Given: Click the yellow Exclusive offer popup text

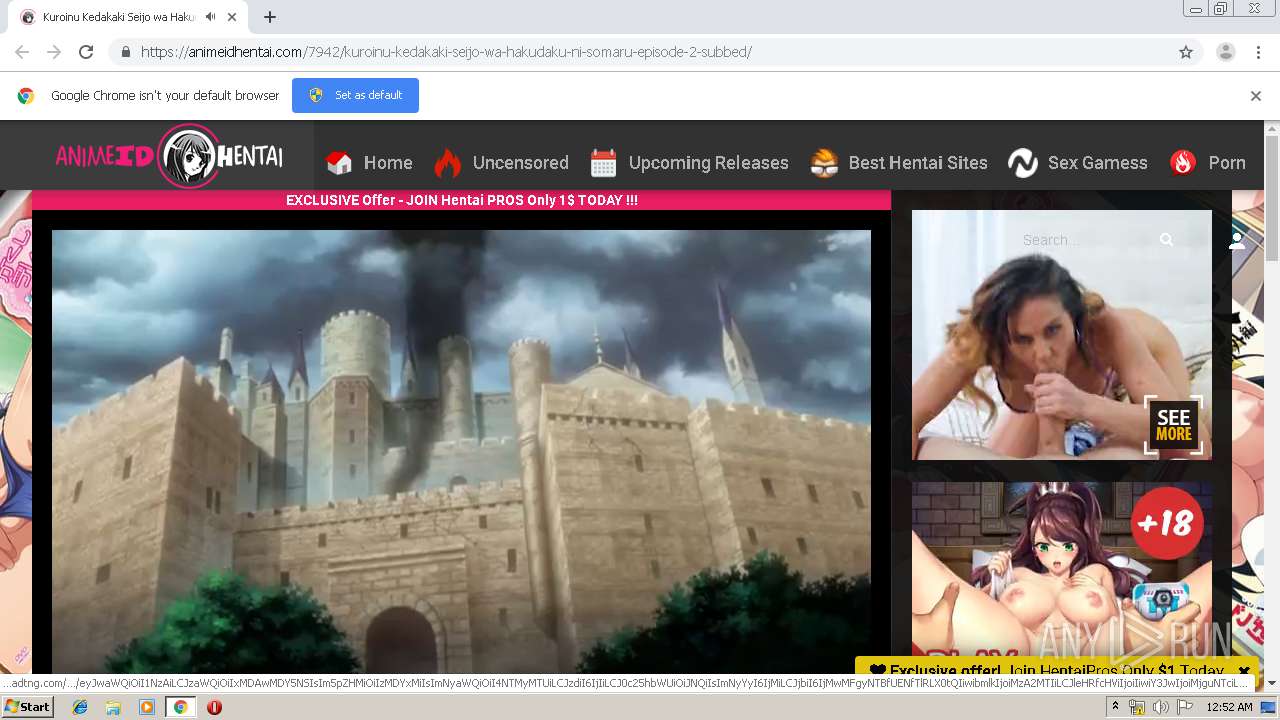Looking at the screenshot, I should coord(1046,671).
